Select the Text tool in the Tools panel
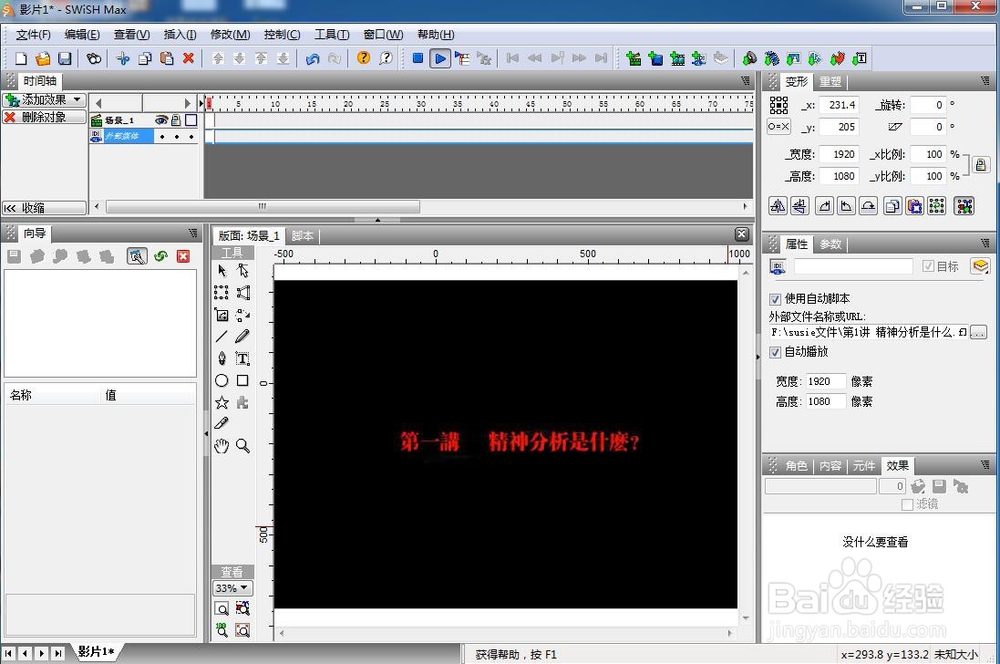1000x664 pixels. 244,358
